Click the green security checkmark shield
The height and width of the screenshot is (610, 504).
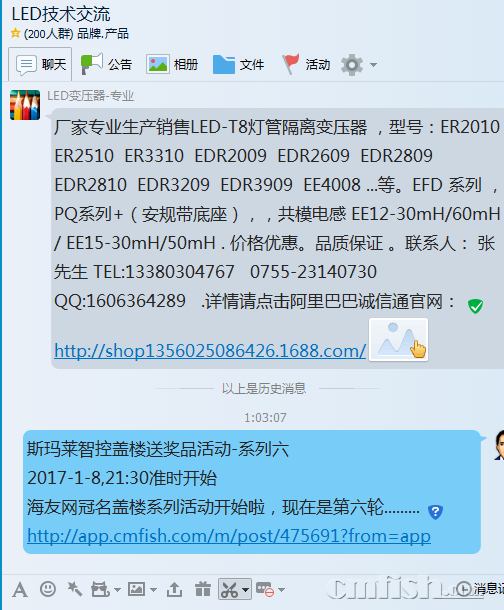coord(475,306)
